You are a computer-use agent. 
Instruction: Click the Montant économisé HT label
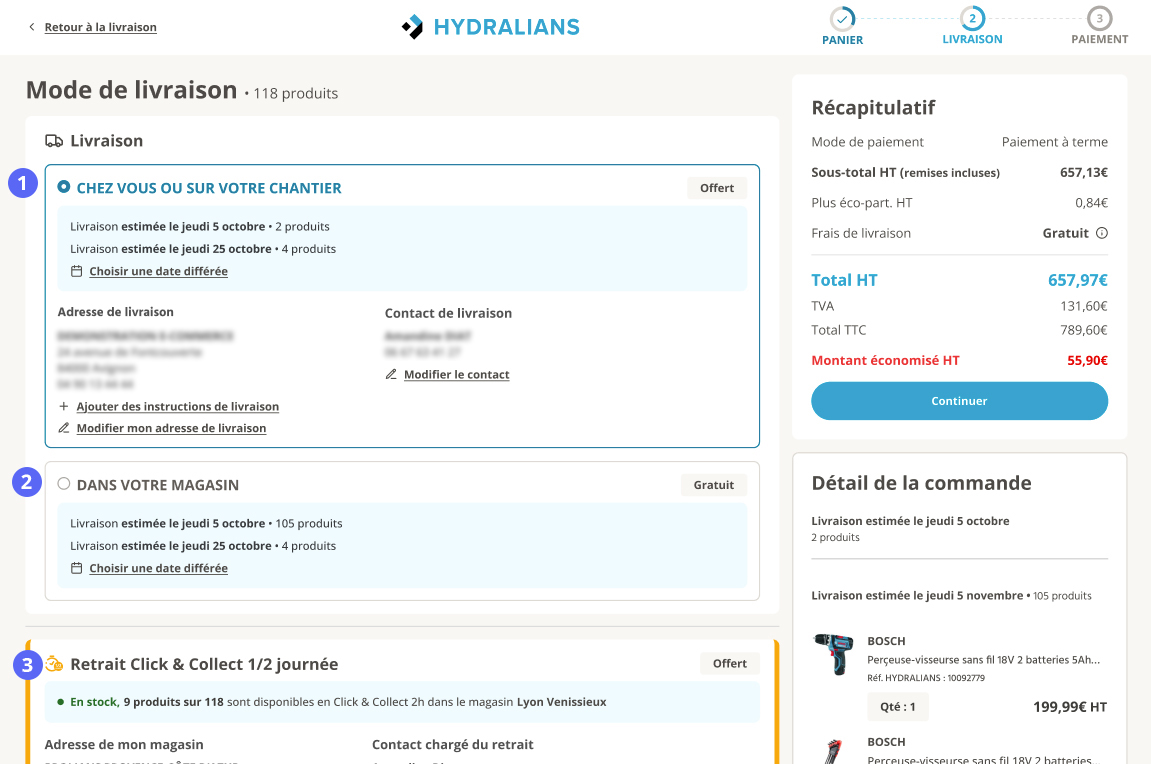point(885,360)
